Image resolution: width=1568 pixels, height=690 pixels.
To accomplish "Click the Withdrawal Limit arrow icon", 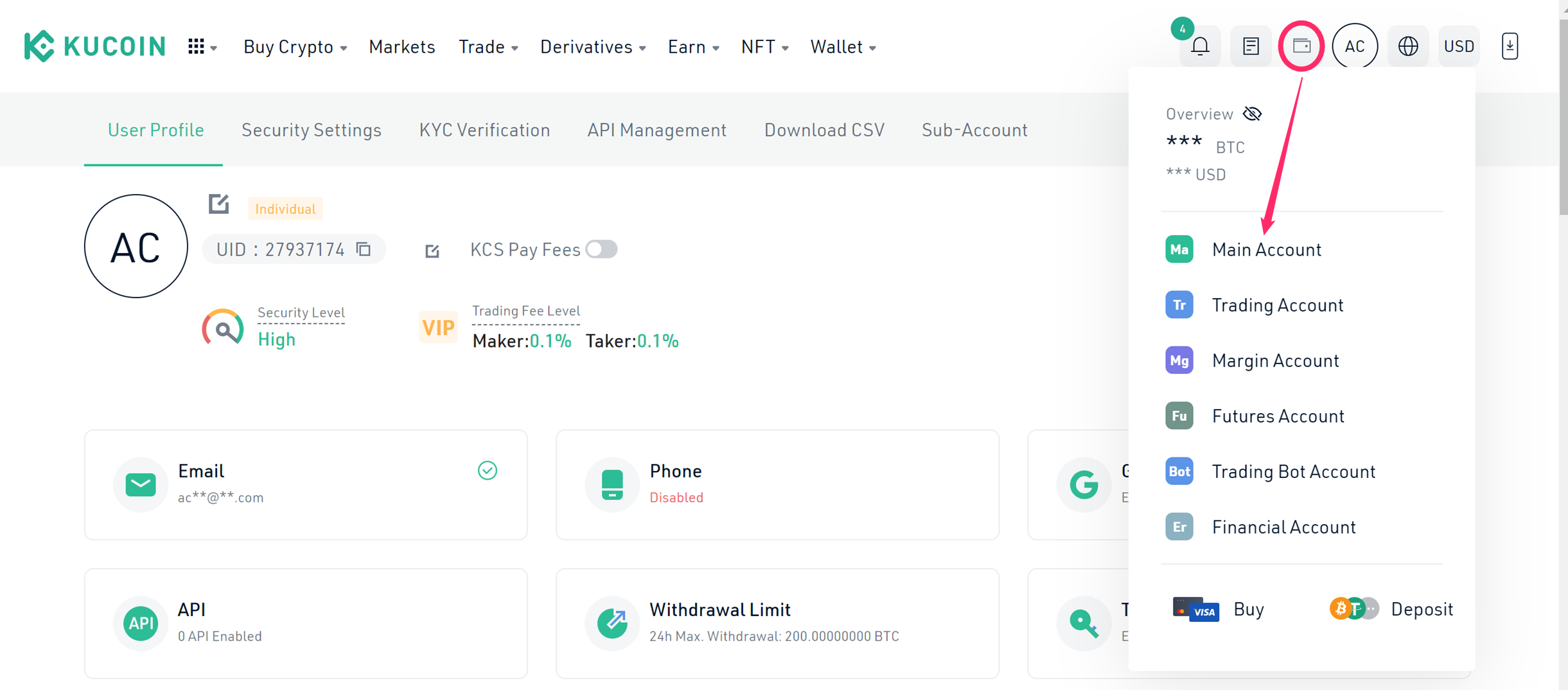I will pyautogui.click(x=612, y=623).
